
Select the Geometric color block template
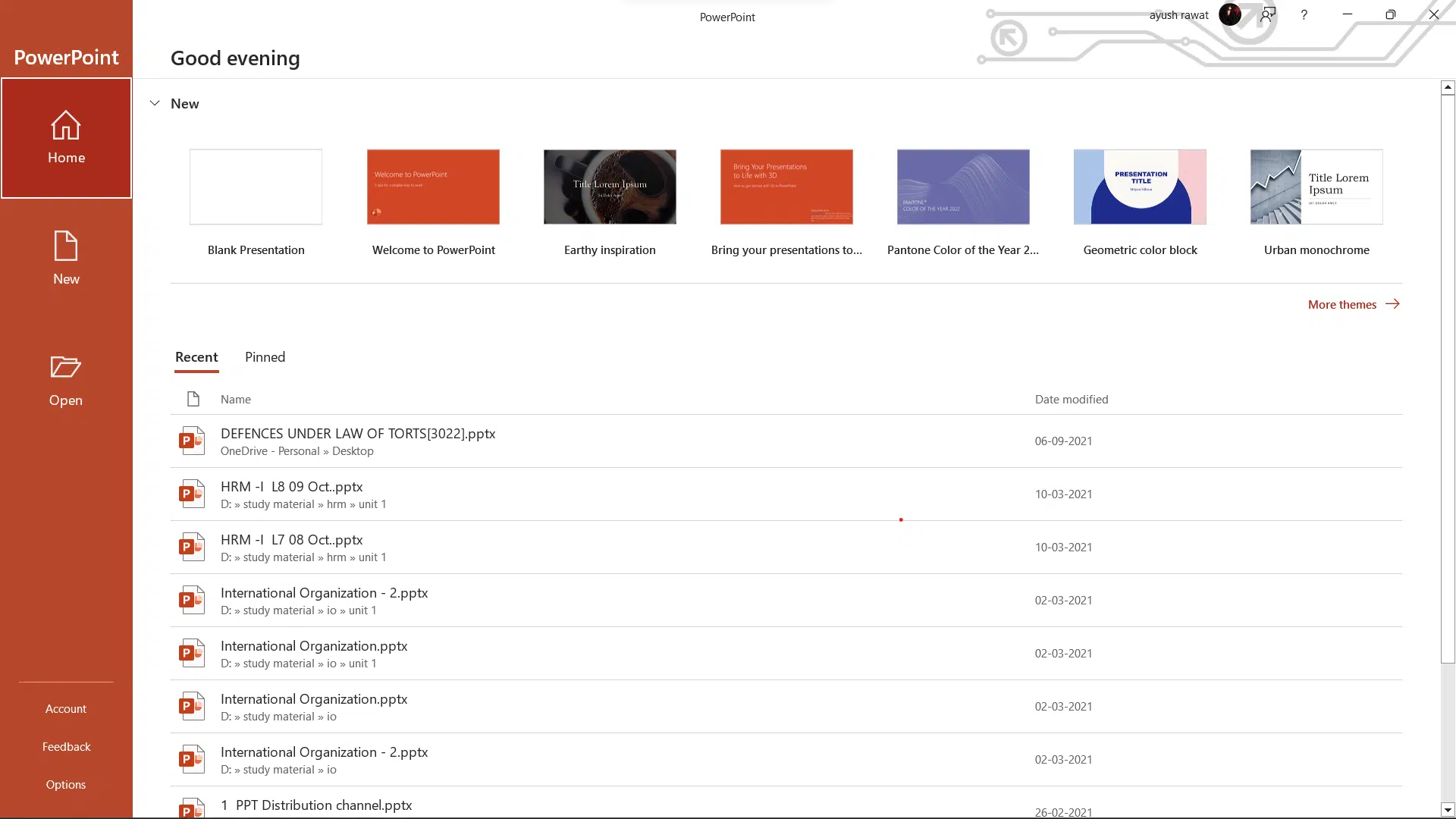click(x=1140, y=187)
